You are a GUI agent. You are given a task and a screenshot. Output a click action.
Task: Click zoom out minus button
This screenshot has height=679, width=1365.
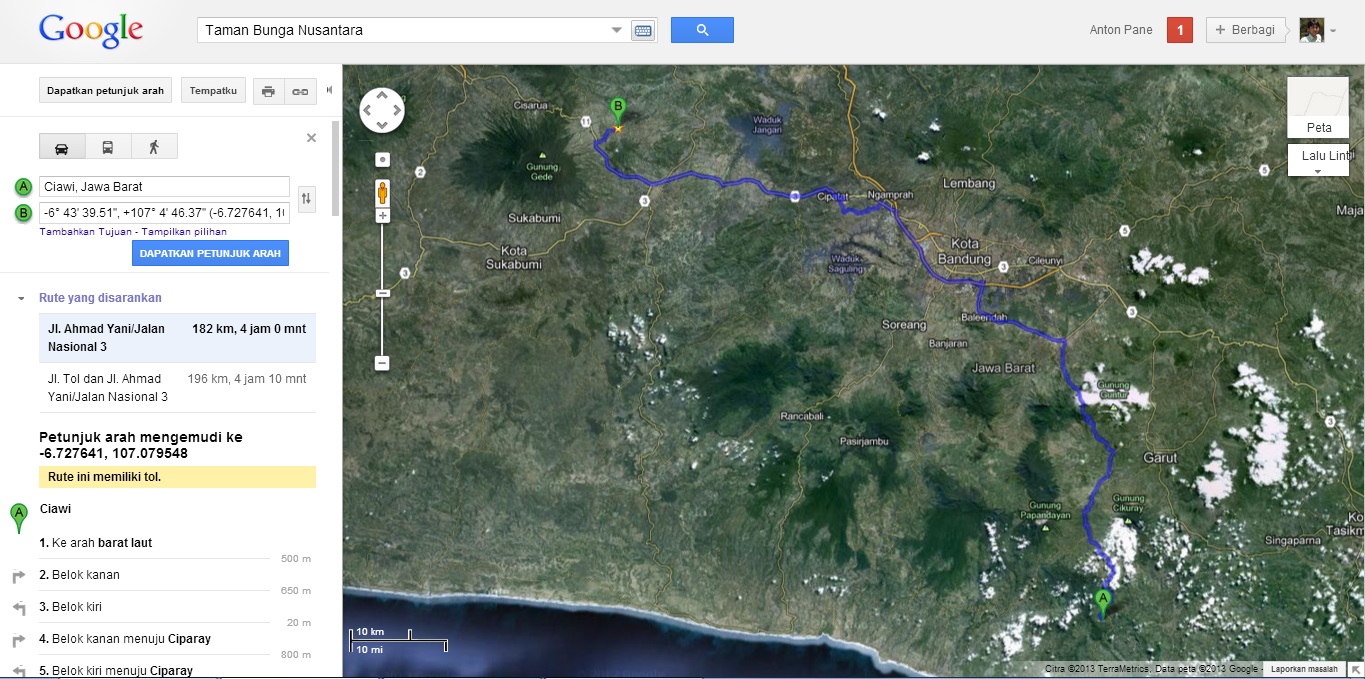(382, 363)
